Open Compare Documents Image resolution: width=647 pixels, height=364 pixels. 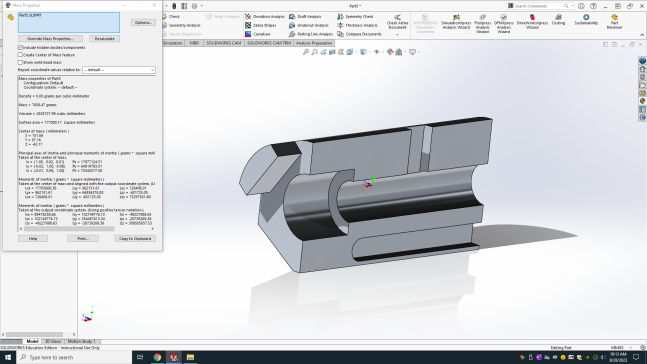pos(359,34)
